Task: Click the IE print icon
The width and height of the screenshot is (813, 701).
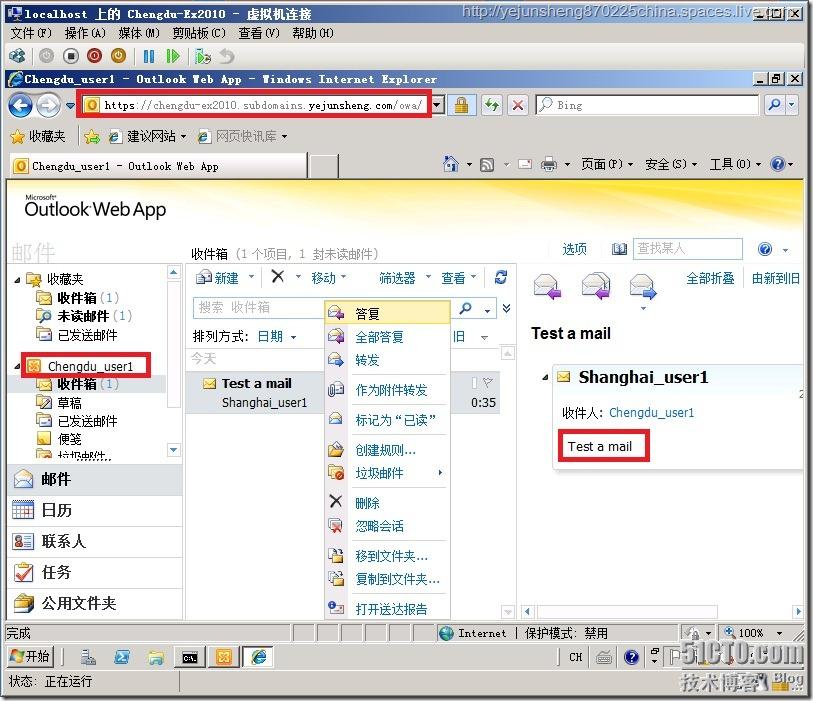Action: 549,164
